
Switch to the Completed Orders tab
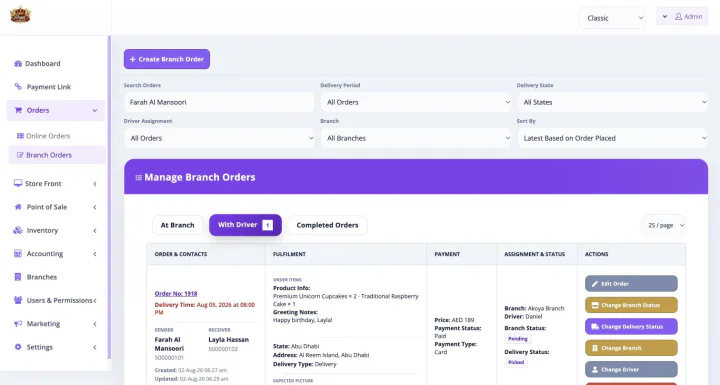coord(327,225)
